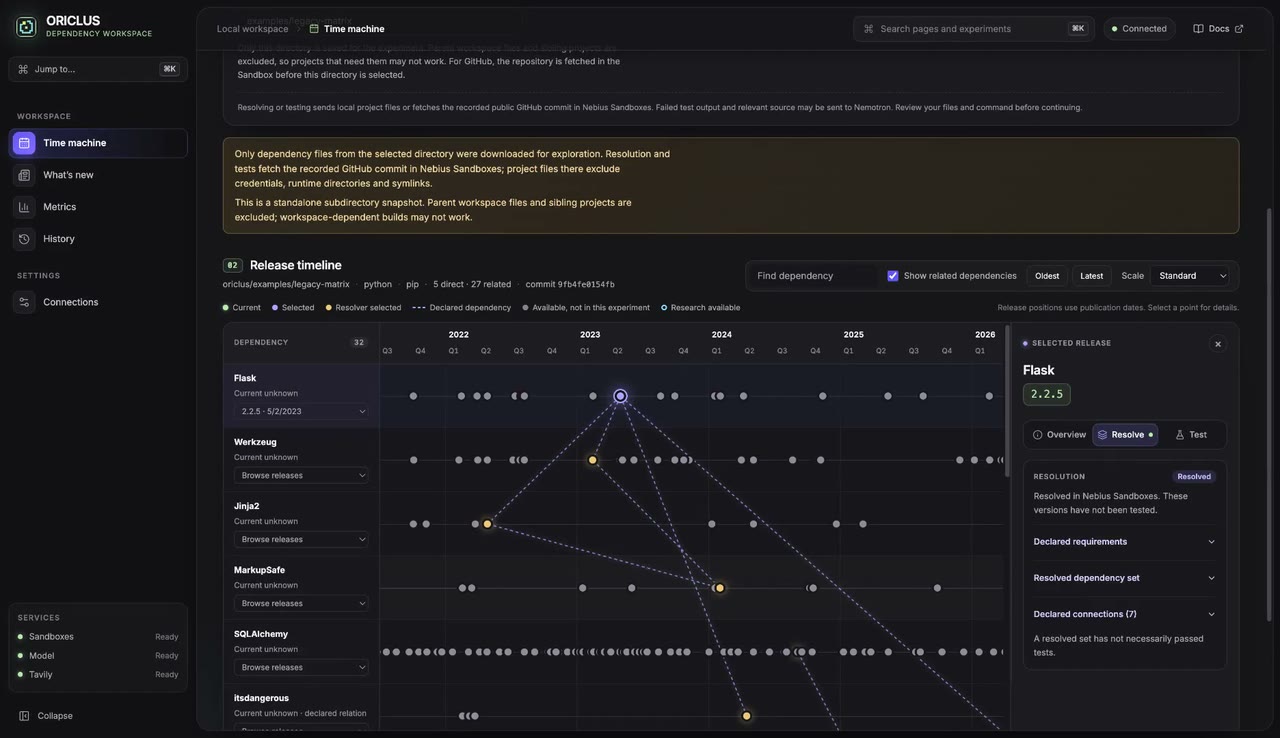Click the Tavily service status row

(98, 675)
